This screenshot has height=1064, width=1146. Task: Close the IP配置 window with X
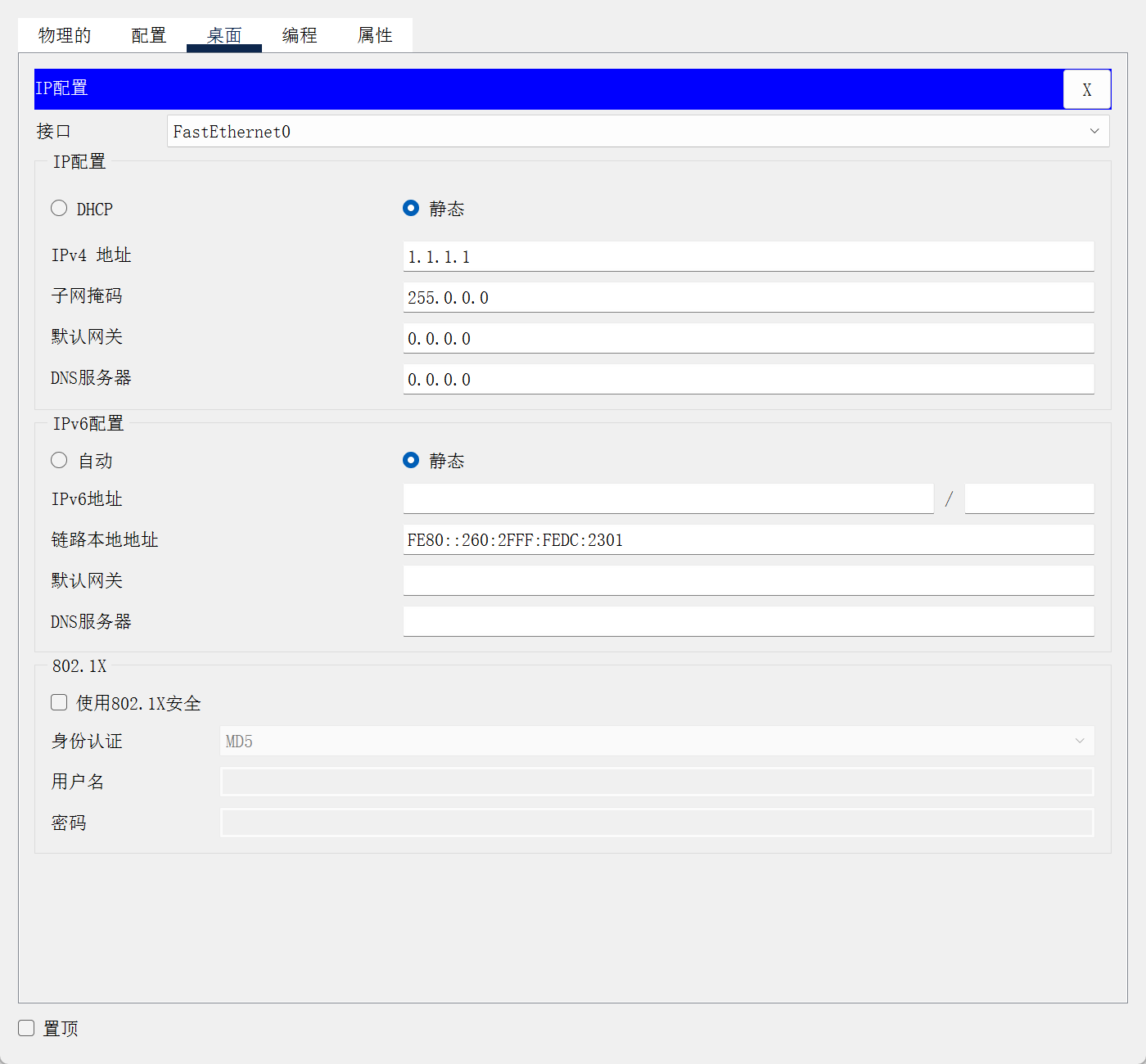coord(1087,89)
